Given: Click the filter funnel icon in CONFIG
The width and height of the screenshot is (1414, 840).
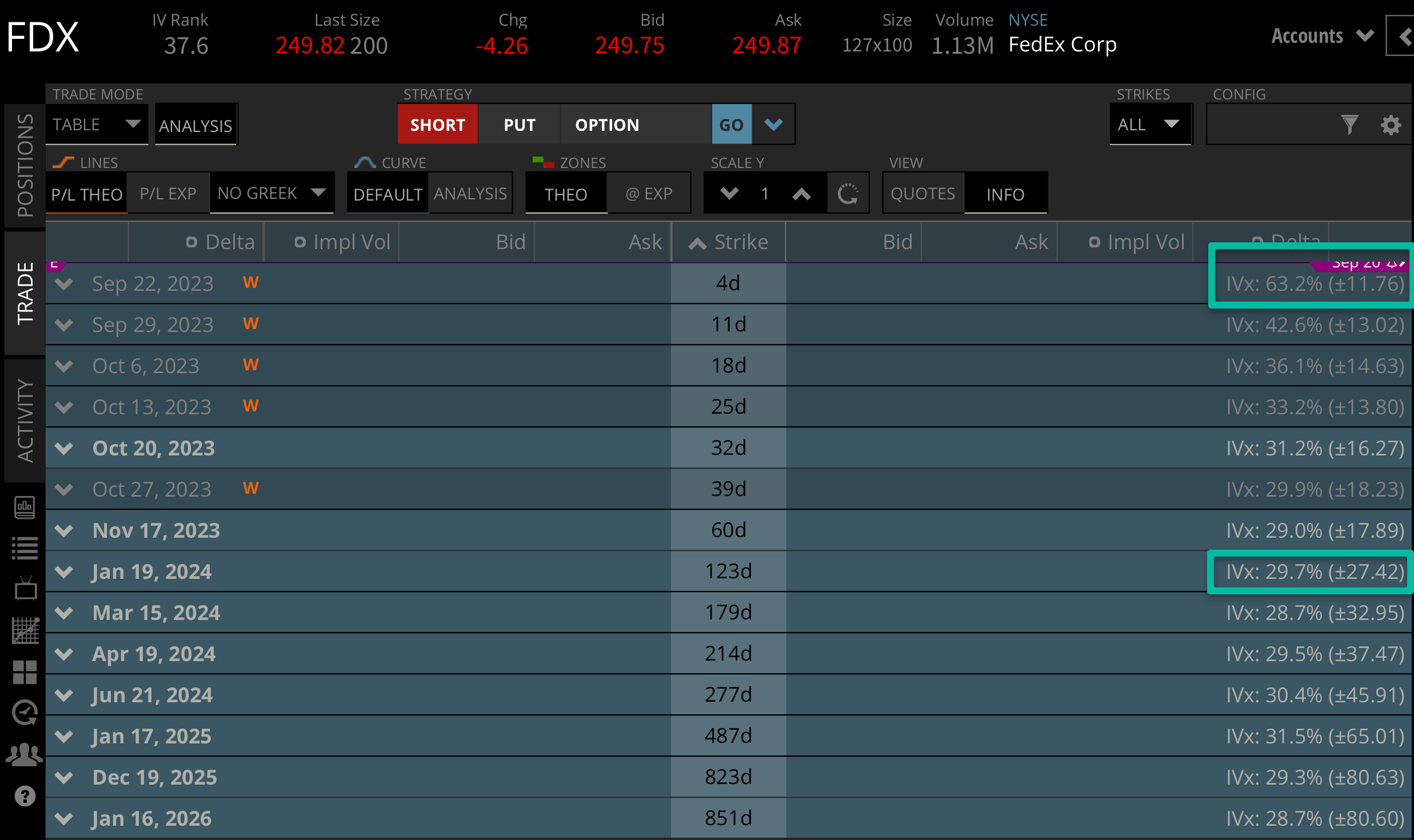Looking at the screenshot, I should tap(1349, 125).
